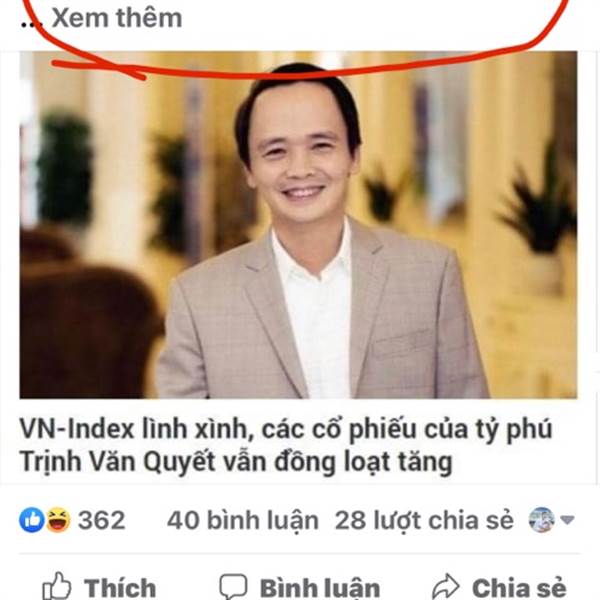The width and height of the screenshot is (600, 600).
Task: Click the Haha laughing reaction icon
Action: click(x=59, y=520)
